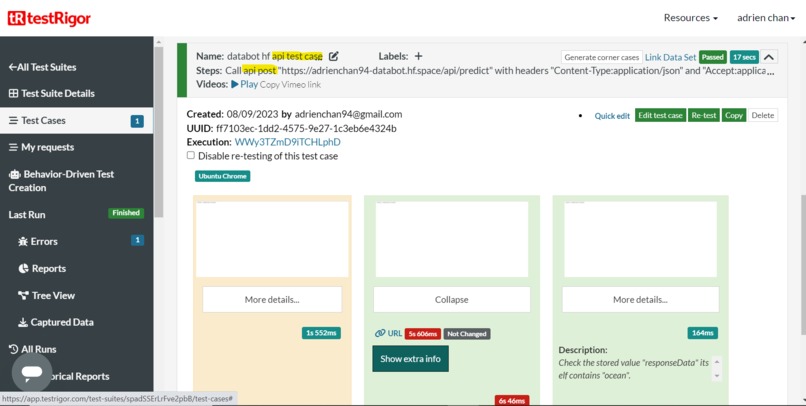Click the Re-test button
The height and width of the screenshot is (406, 806).
coord(704,115)
